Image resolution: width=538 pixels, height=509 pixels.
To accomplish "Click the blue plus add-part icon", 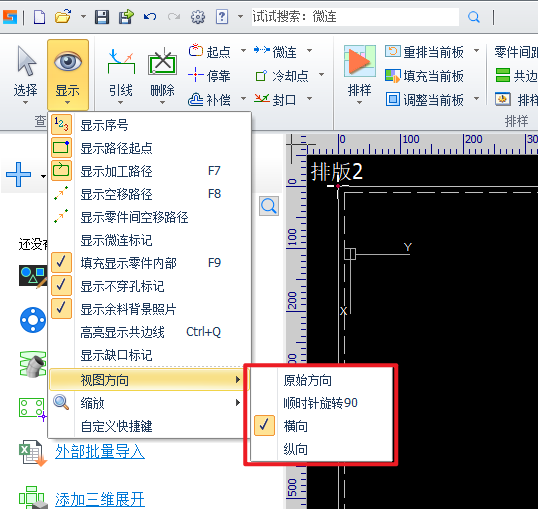I will click(x=18, y=174).
